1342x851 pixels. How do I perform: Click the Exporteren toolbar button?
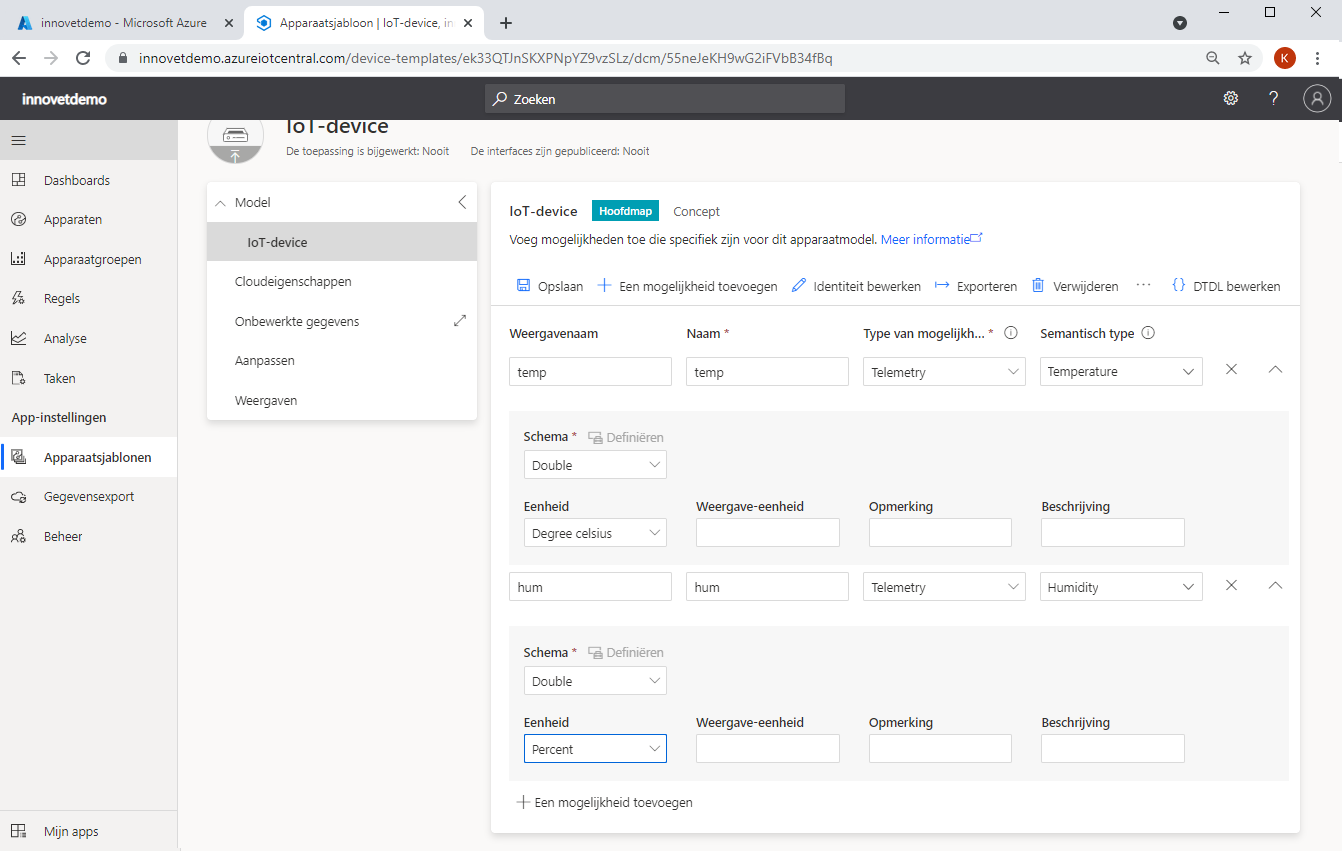976,286
